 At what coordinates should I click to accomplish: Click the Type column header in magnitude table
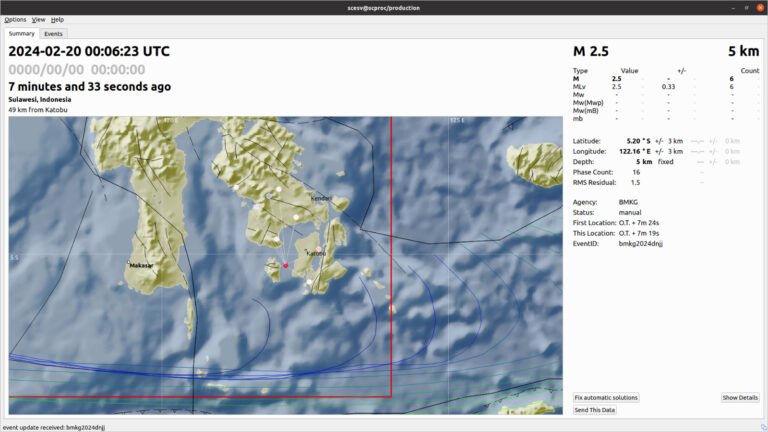click(580, 71)
